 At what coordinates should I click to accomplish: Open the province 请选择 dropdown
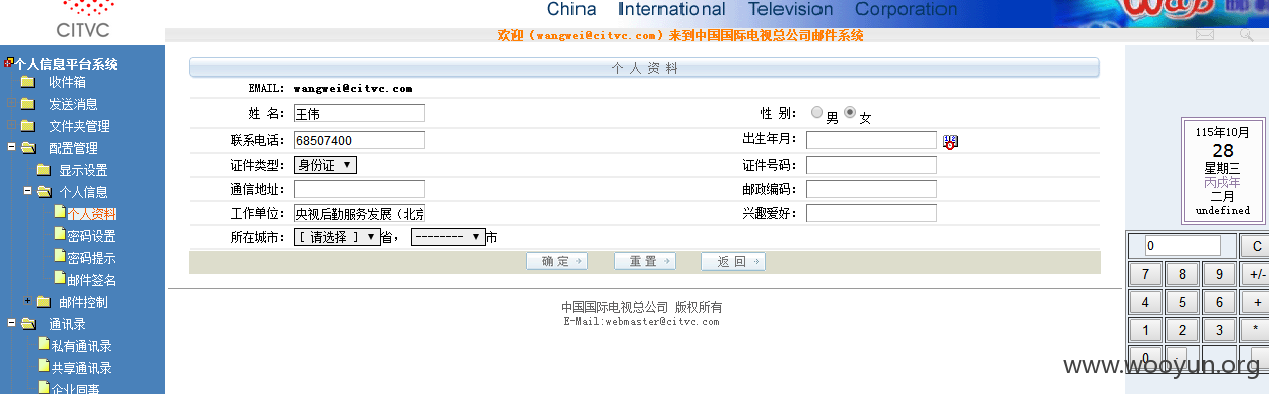[x=337, y=237]
